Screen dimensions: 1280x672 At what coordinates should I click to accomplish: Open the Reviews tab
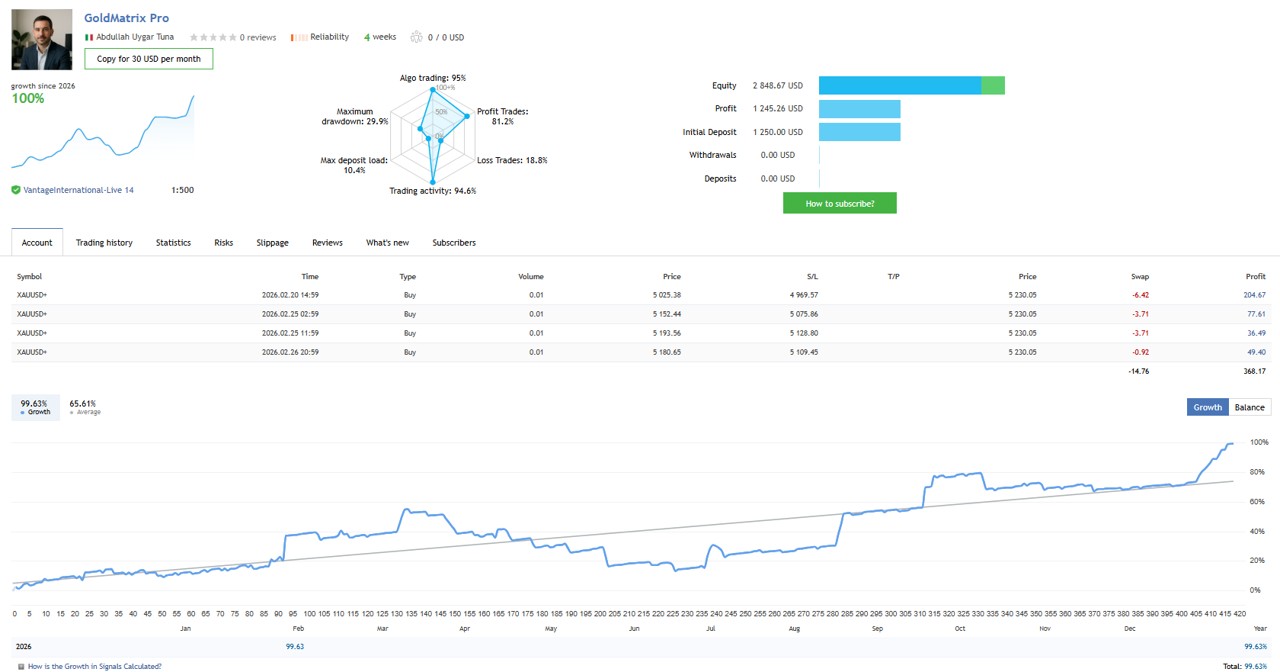(x=327, y=242)
